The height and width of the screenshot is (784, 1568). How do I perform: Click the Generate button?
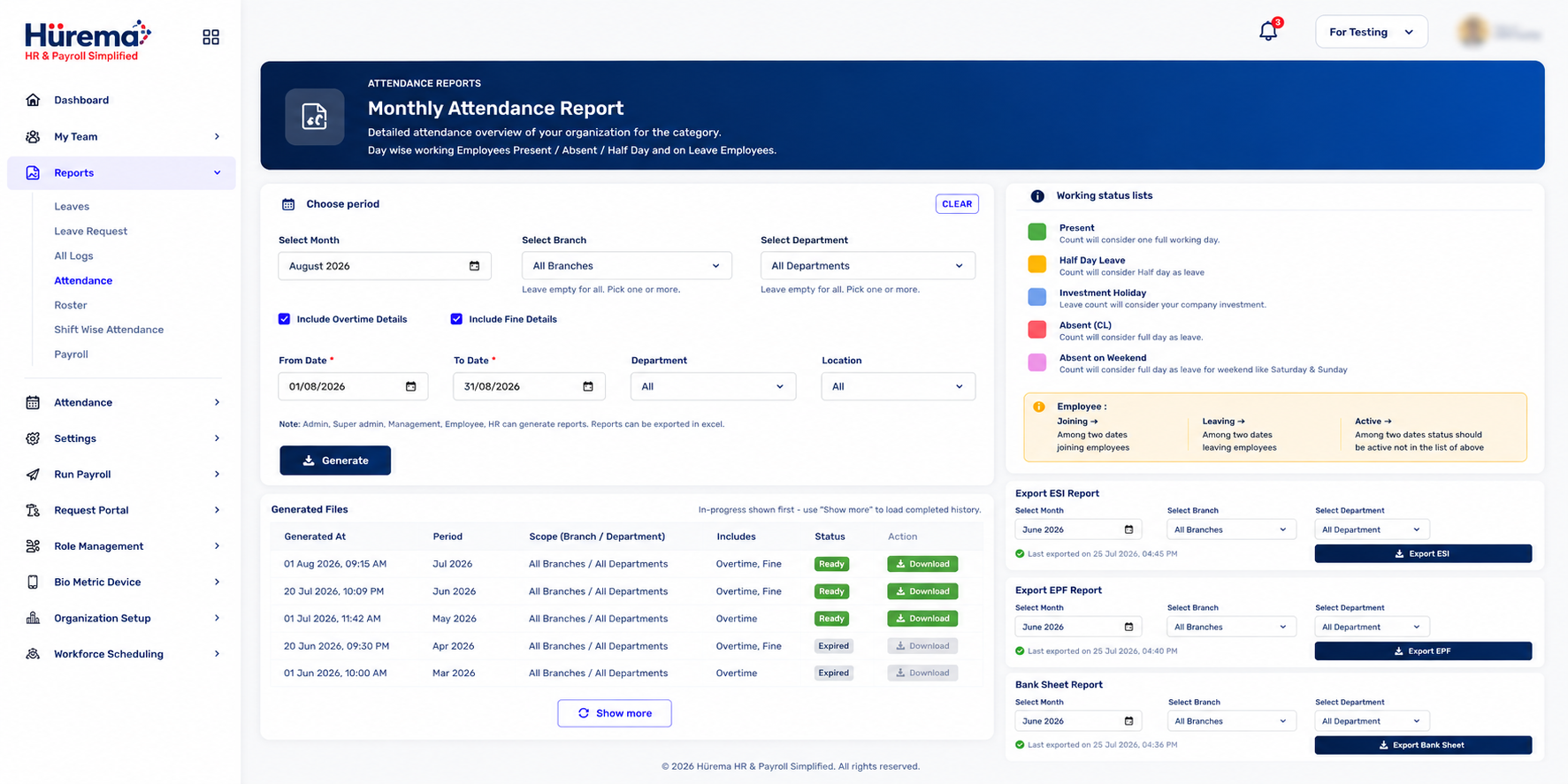pyautogui.click(x=335, y=461)
